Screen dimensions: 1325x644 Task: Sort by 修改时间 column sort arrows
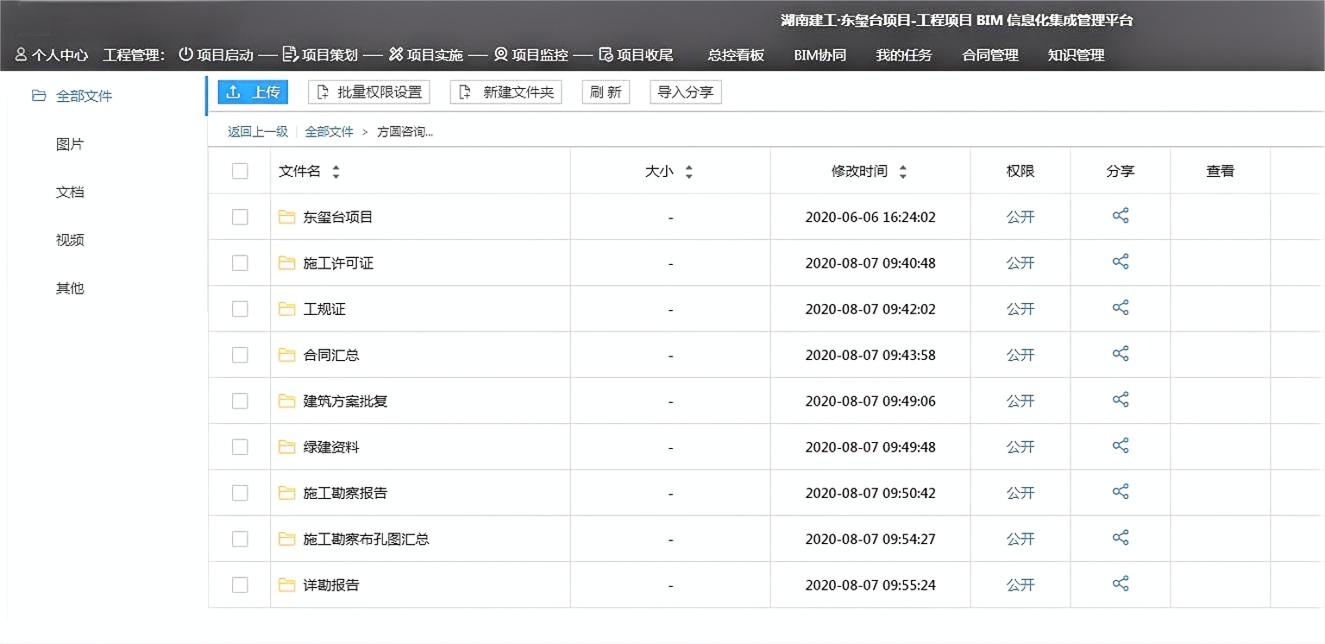click(x=903, y=172)
